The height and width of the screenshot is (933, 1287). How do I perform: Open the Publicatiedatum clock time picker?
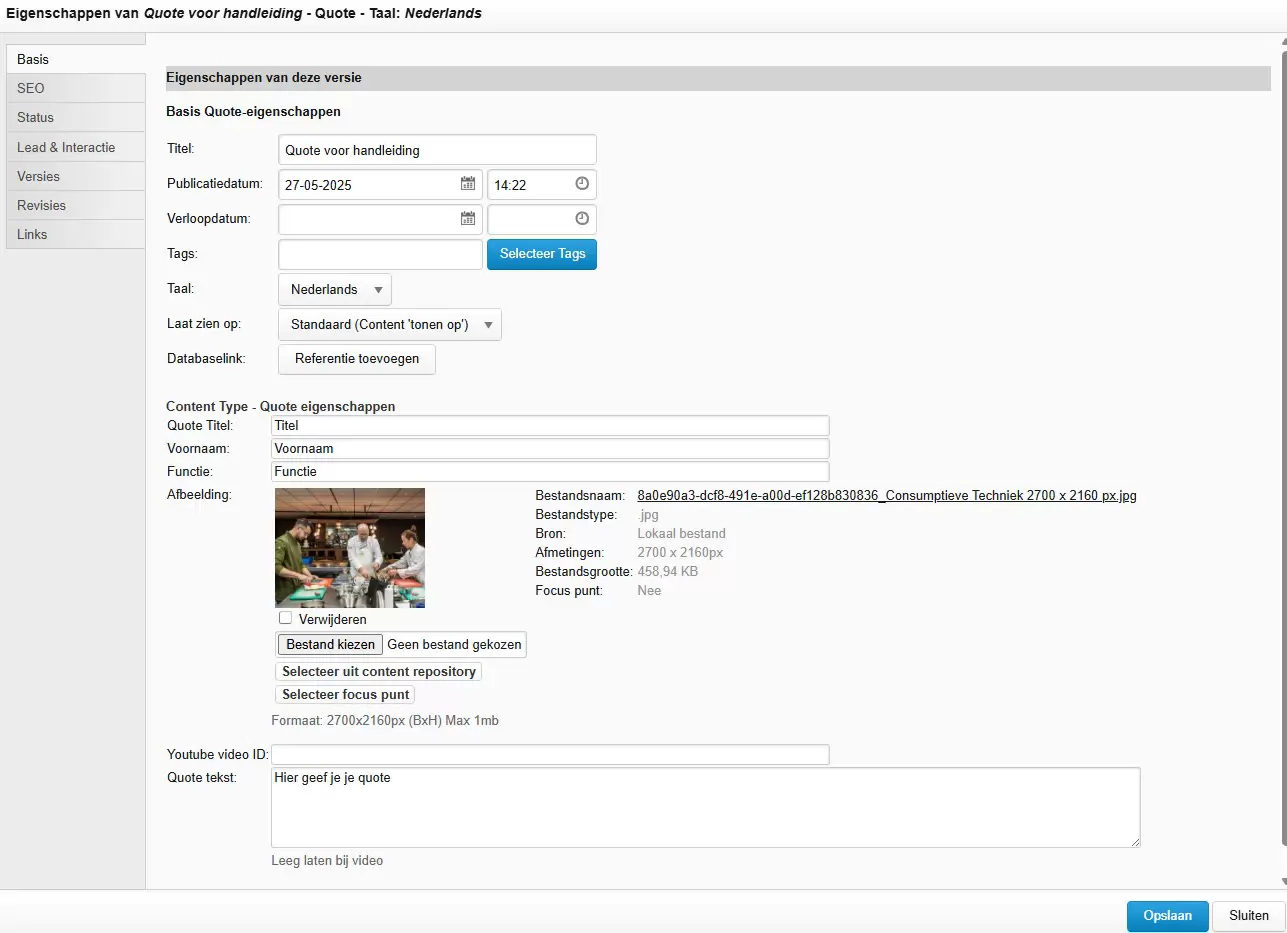tap(582, 184)
